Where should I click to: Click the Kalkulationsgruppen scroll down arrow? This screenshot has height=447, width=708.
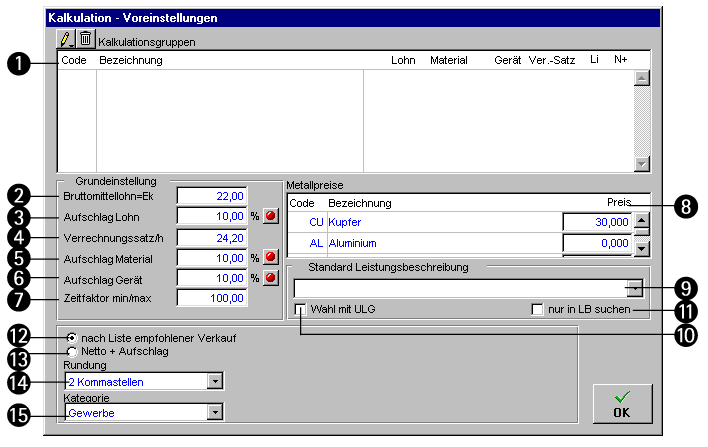pos(642,164)
